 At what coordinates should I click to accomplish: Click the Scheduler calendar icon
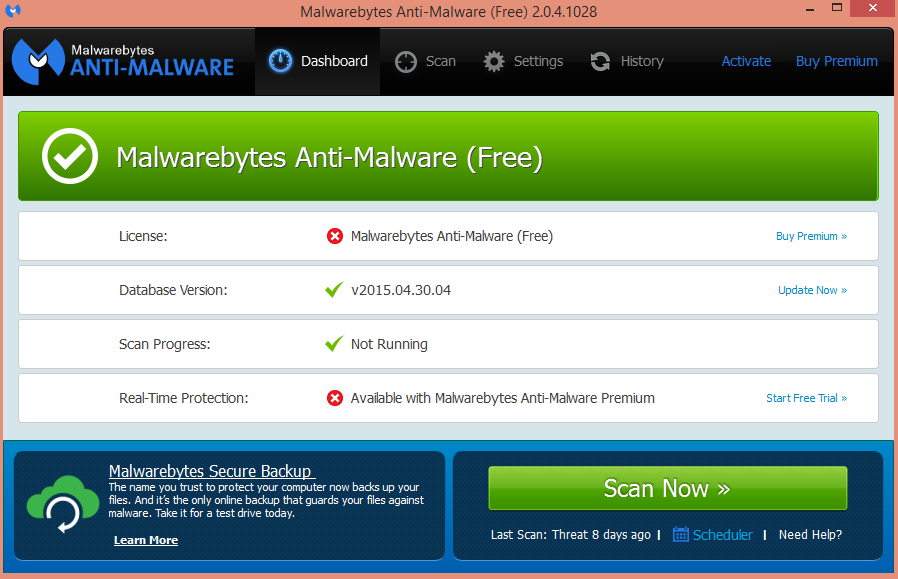pyautogui.click(x=682, y=534)
